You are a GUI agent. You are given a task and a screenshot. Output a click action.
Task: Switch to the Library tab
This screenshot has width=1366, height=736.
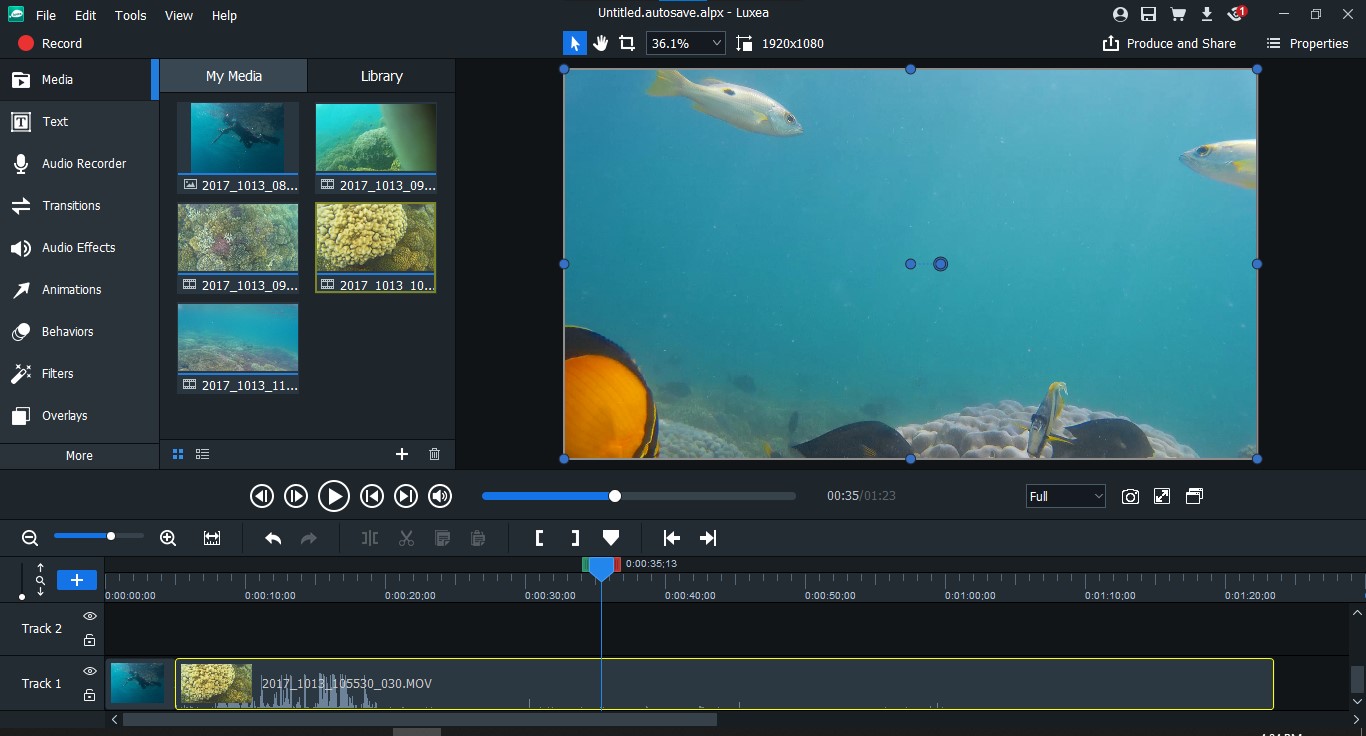tap(380, 75)
